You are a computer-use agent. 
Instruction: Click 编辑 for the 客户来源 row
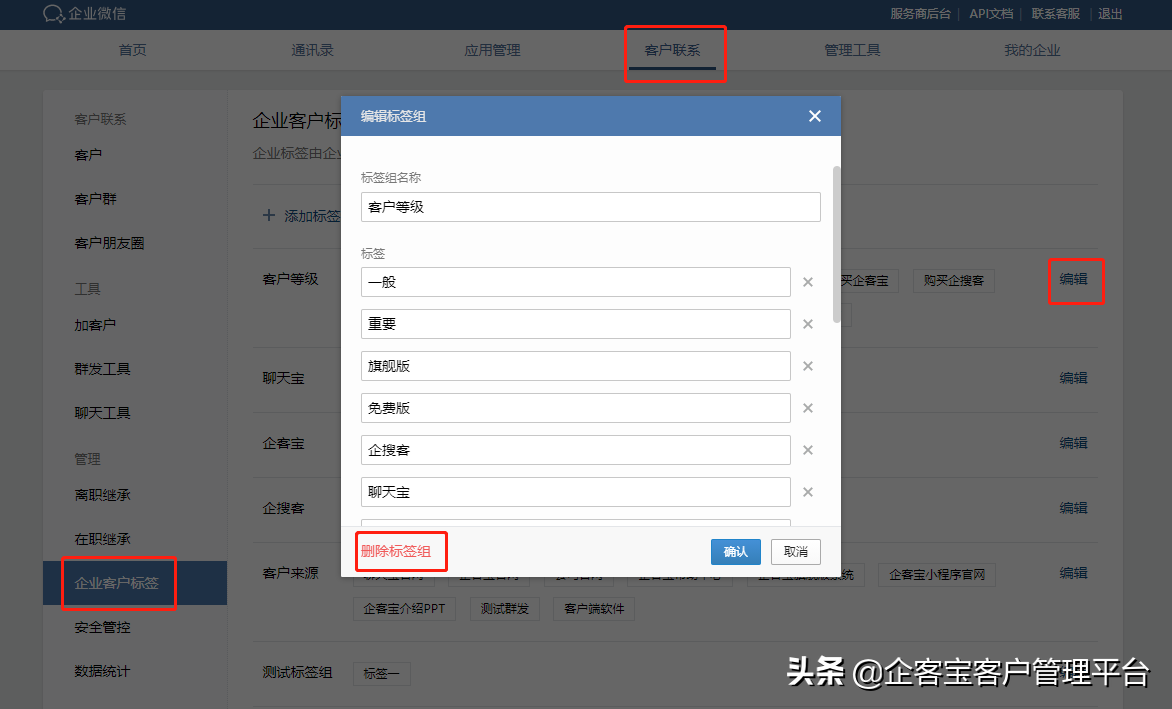coord(1073,573)
